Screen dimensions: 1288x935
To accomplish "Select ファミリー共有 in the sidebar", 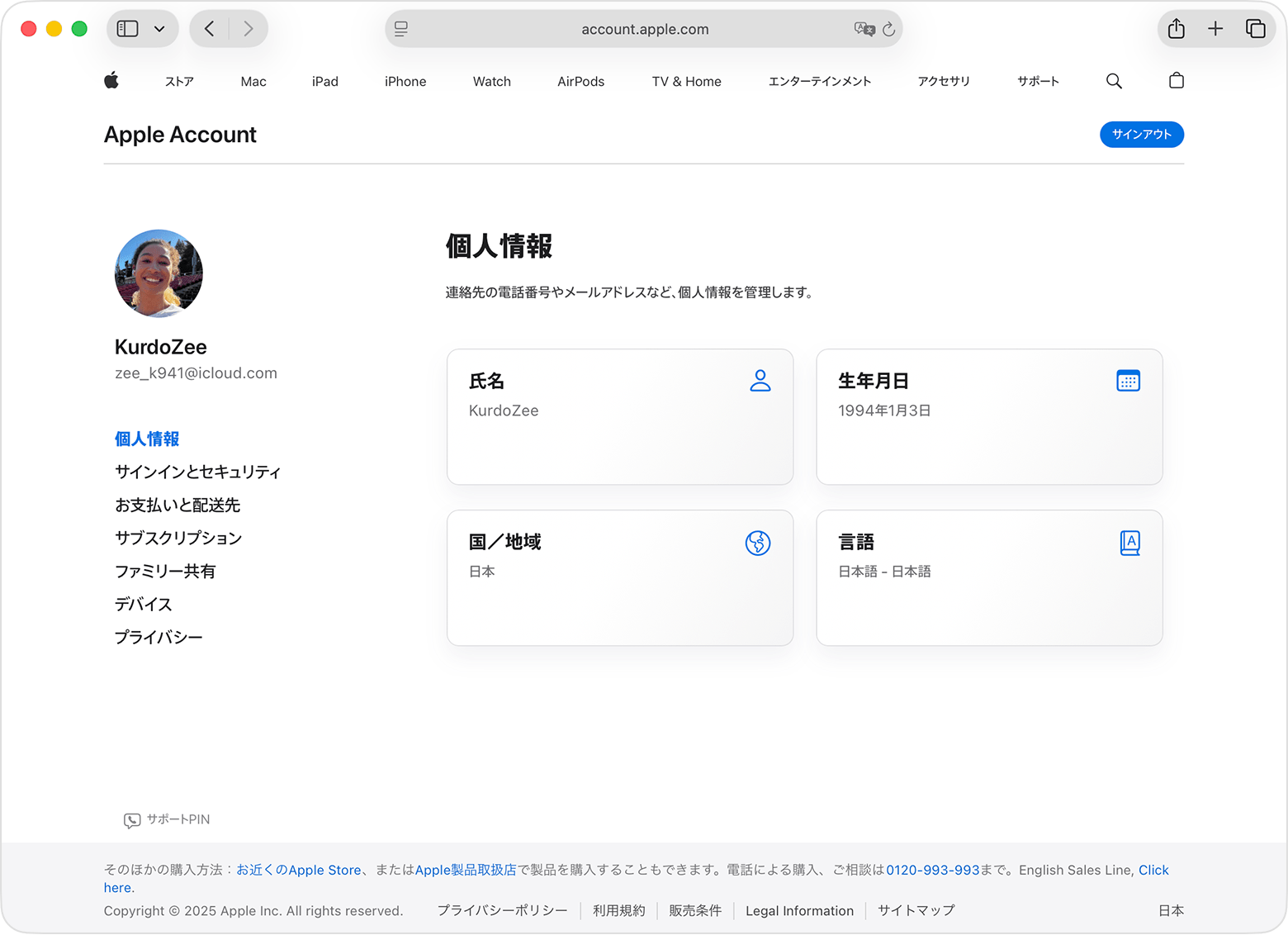I will [165, 571].
